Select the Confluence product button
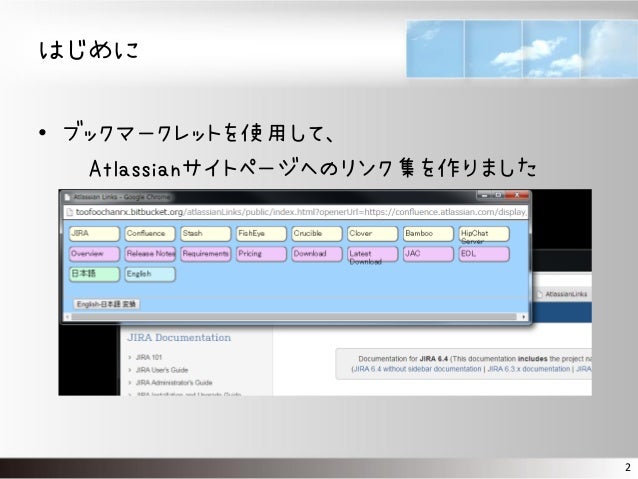 click(150, 234)
